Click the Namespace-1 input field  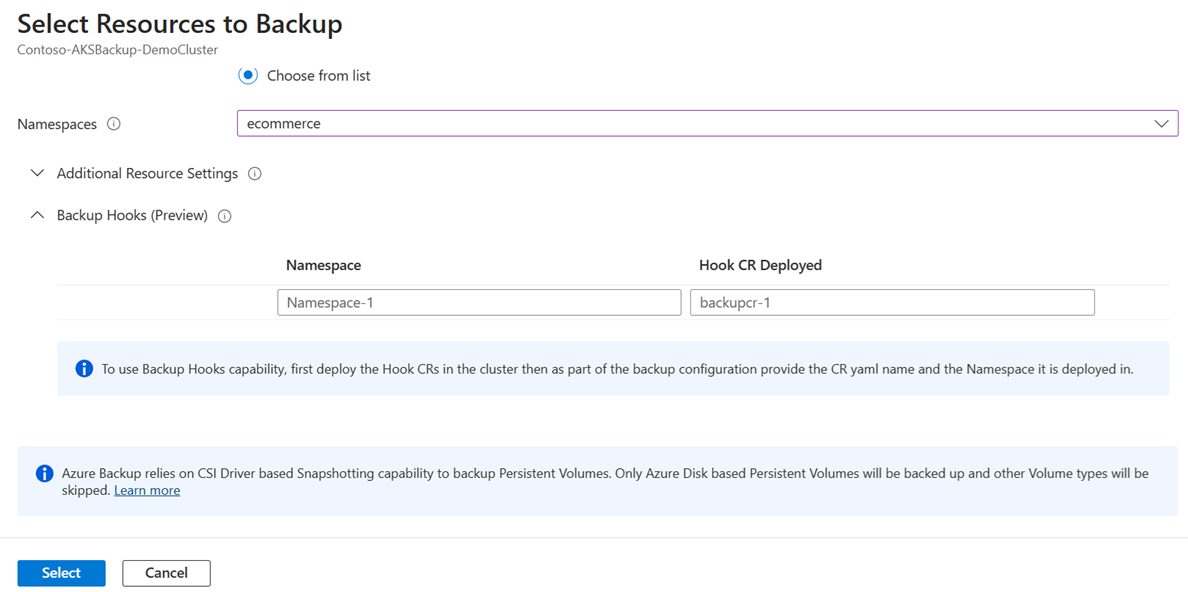pos(479,302)
